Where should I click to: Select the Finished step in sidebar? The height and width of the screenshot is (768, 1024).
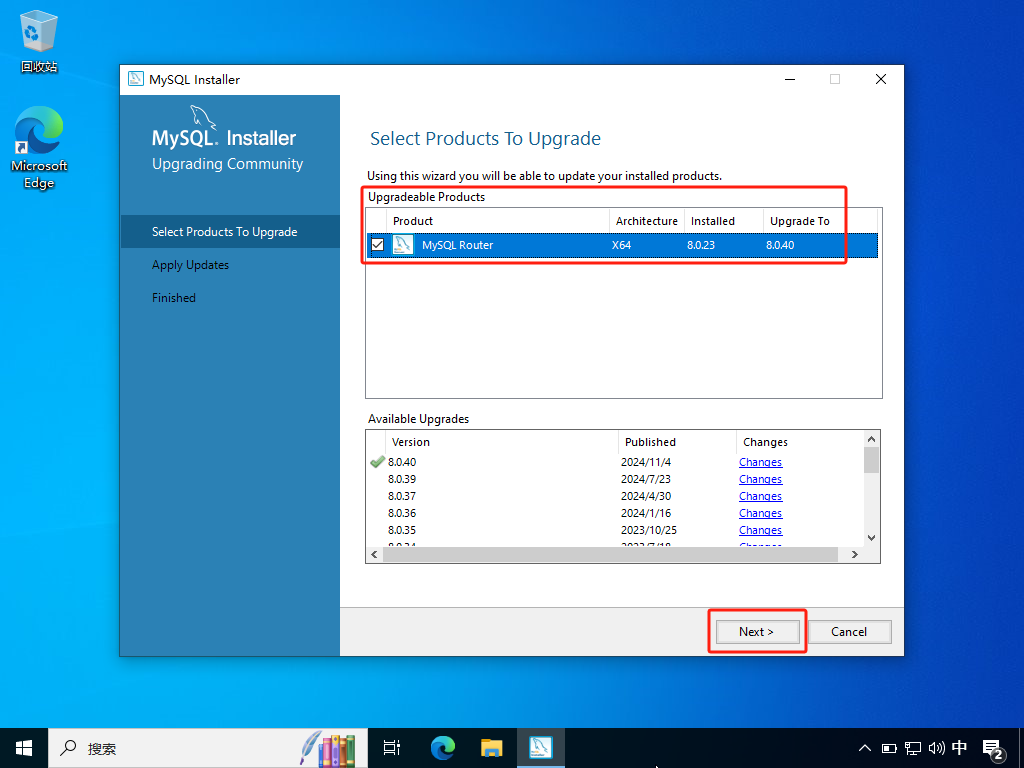174,298
